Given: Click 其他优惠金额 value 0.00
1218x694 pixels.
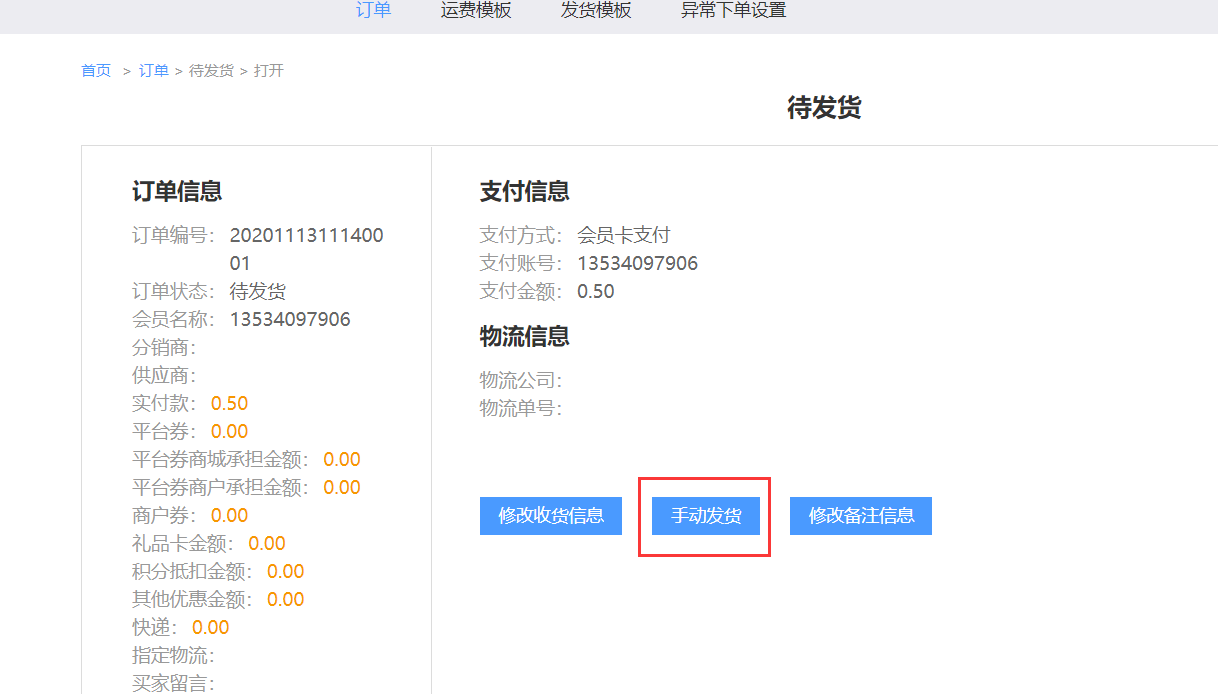Looking at the screenshot, I should 285,600.
